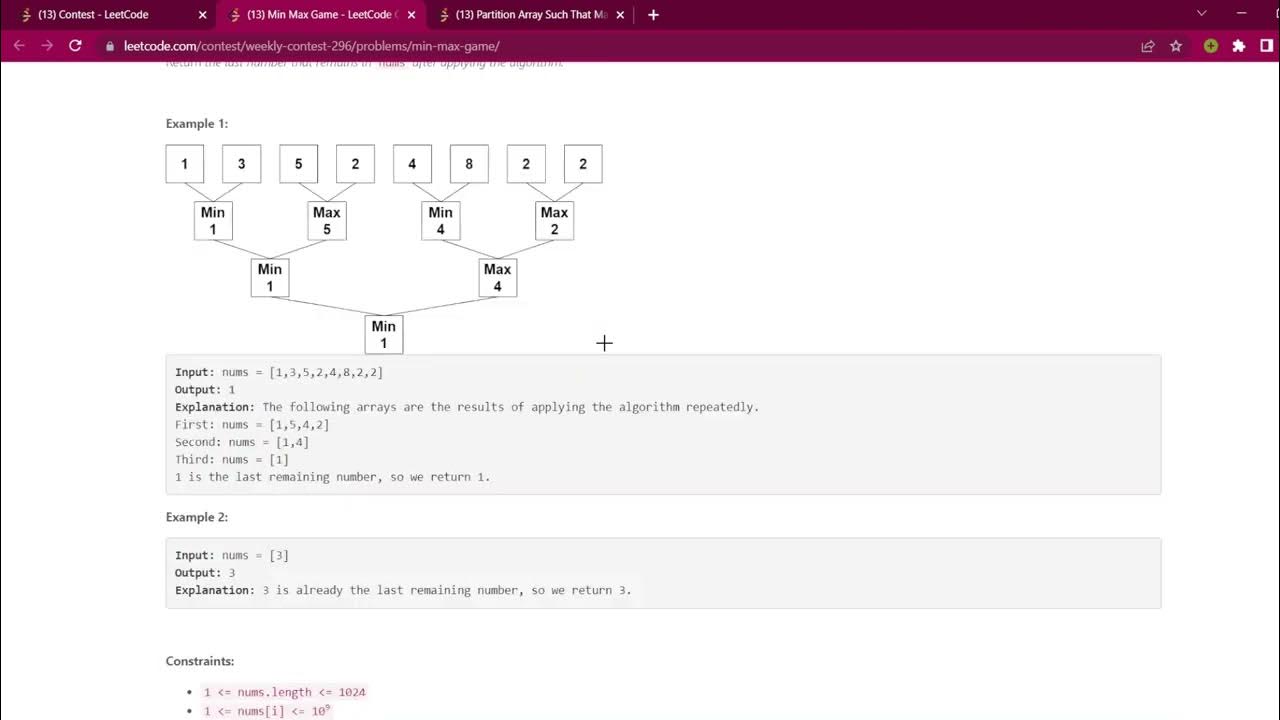Close the Min Max Game tab
The width and height of the screenshot is (1280, 720).
[411, 15]
